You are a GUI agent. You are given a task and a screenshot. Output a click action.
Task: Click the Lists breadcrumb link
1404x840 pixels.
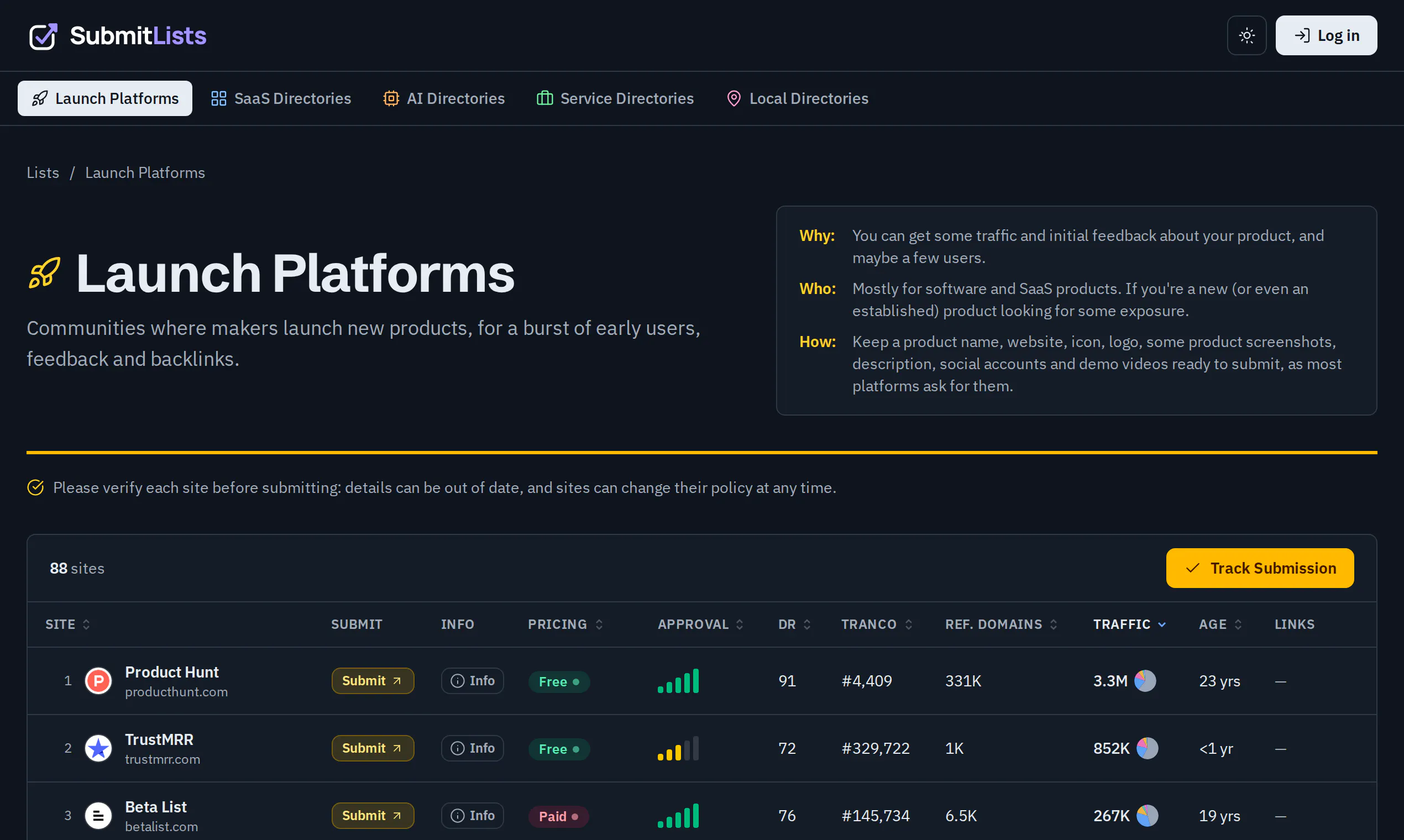pyautogui.click(x=43, y=172)
